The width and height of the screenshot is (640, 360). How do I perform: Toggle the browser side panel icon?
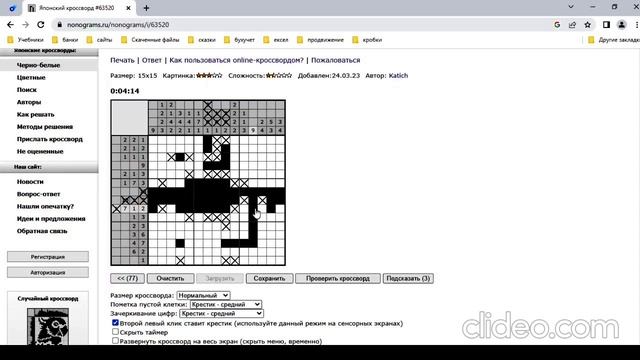[x=606, y=25]
